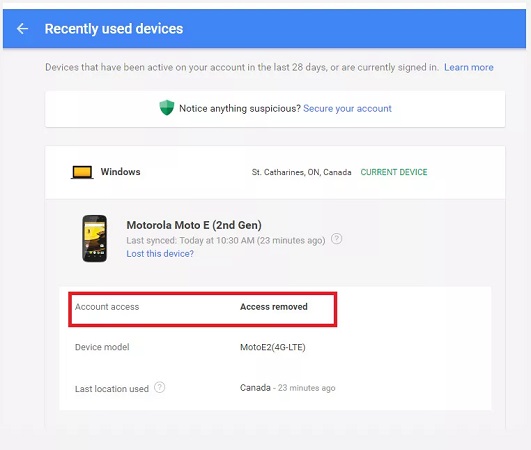Select the Motorola Moto E (2nd Gen) heading
Image resolution: width=531 pixels, height=450 pixels.
(x=194, y=225)
